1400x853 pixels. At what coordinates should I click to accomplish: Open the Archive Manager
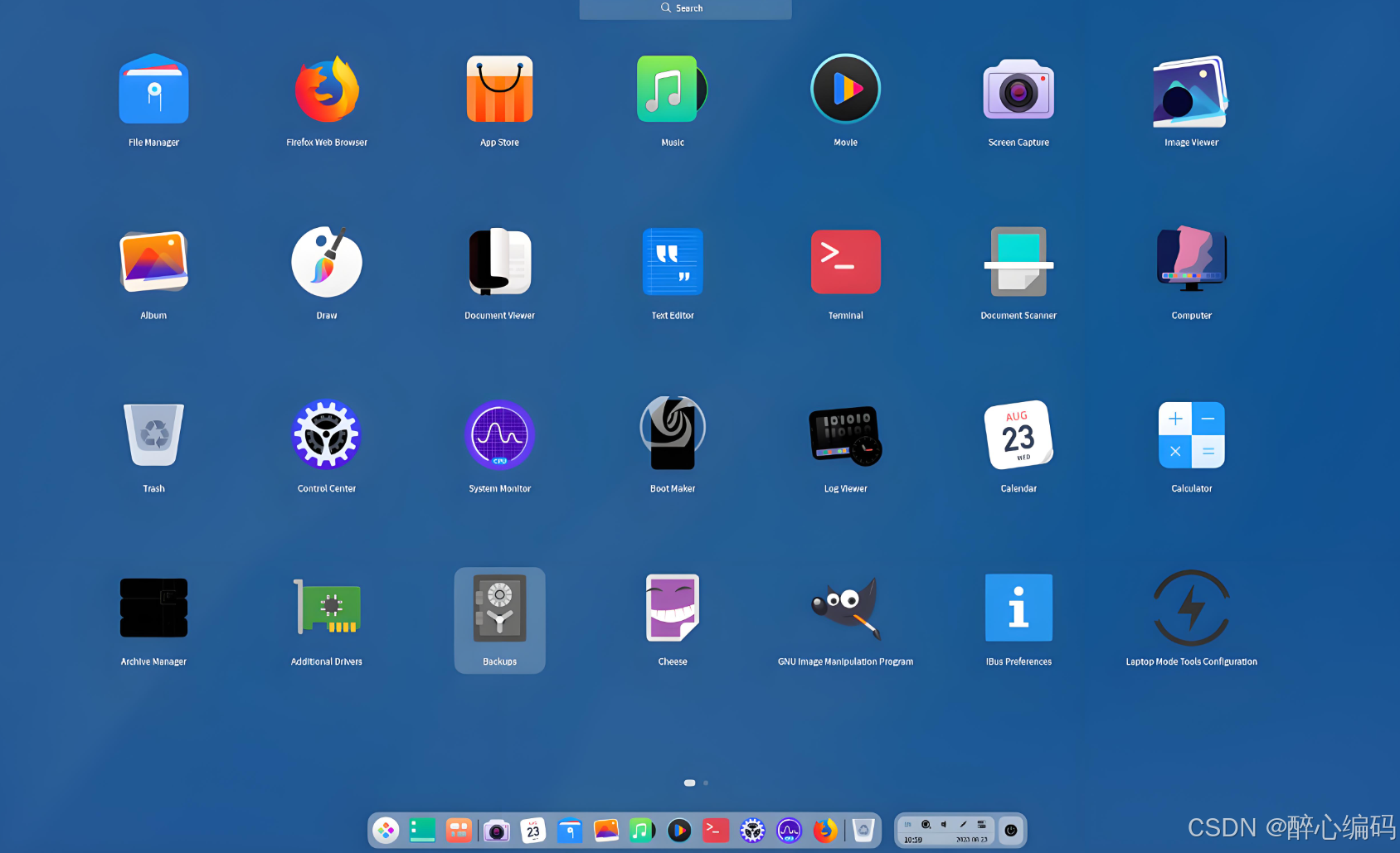[x=153, y=609]
